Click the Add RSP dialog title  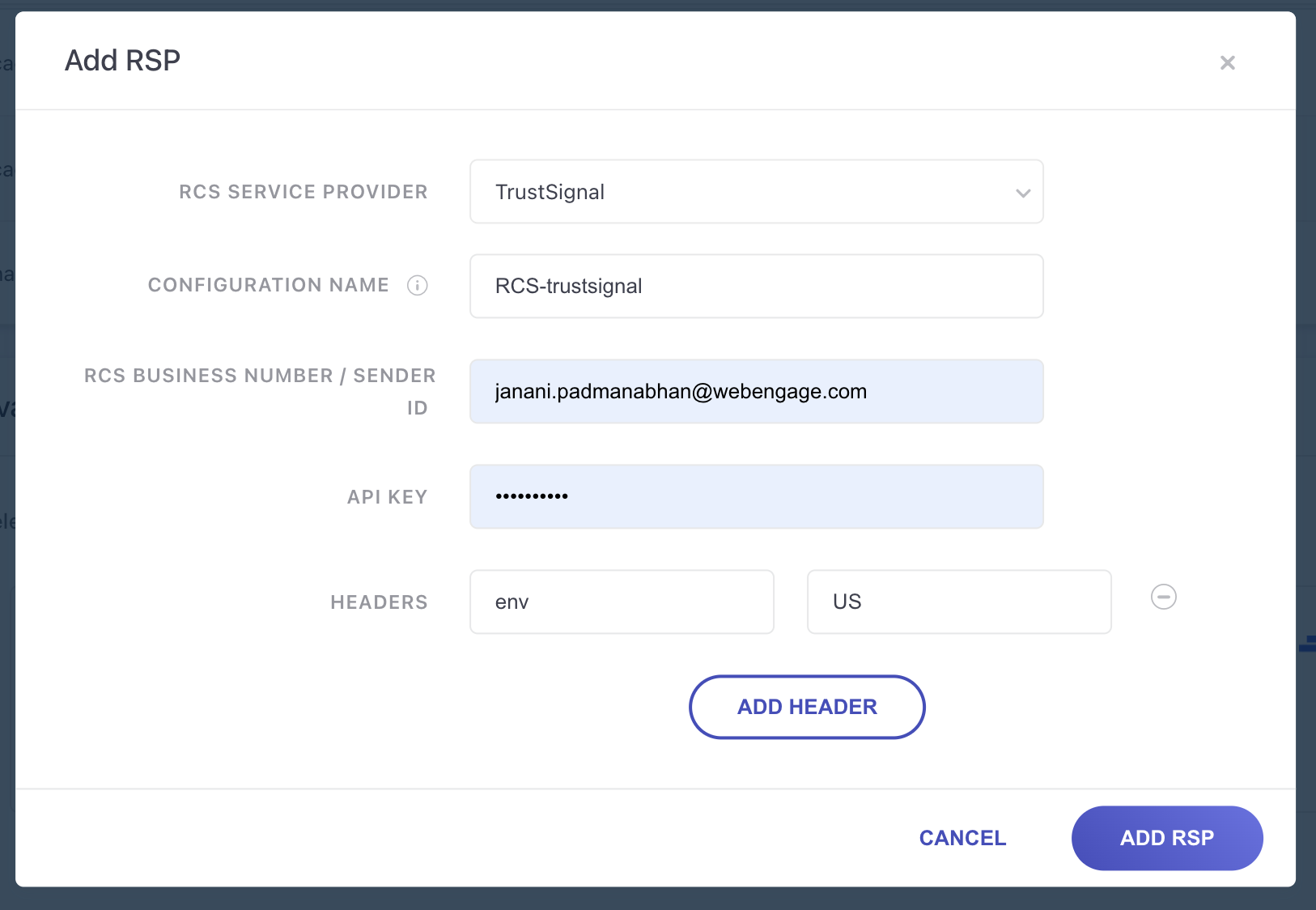tap(123, 61)
